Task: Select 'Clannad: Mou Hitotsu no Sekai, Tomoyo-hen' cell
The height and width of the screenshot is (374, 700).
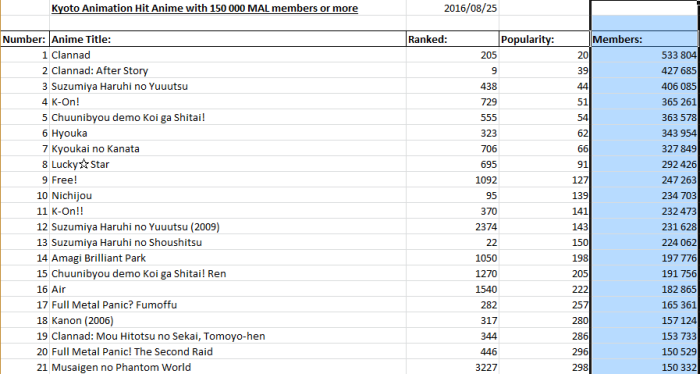Action: point(228,336)
